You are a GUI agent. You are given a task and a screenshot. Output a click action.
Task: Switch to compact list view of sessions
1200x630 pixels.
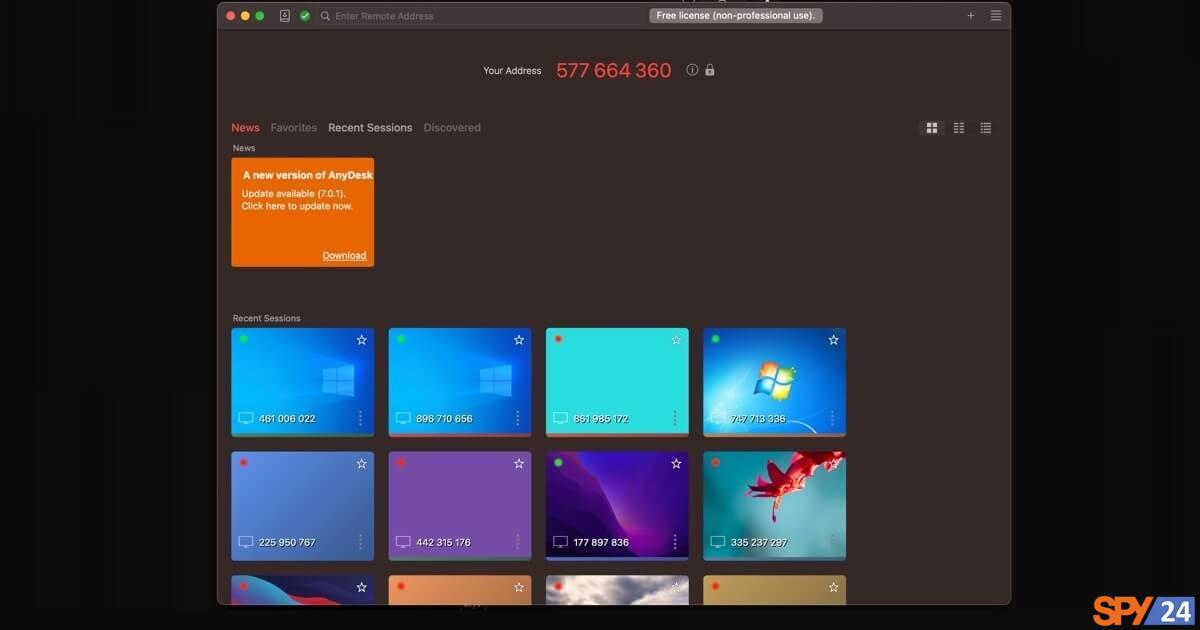point(985,127)
